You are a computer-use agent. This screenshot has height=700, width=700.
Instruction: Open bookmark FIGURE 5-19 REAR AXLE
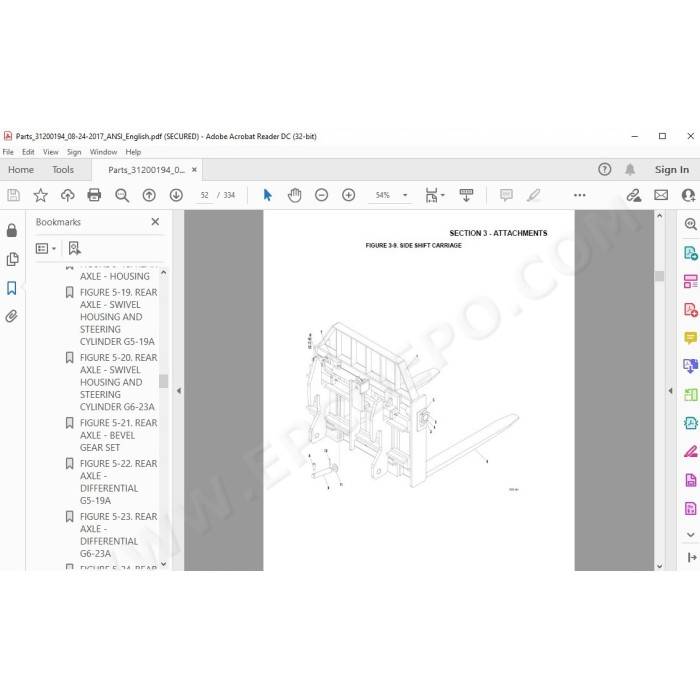118,317
